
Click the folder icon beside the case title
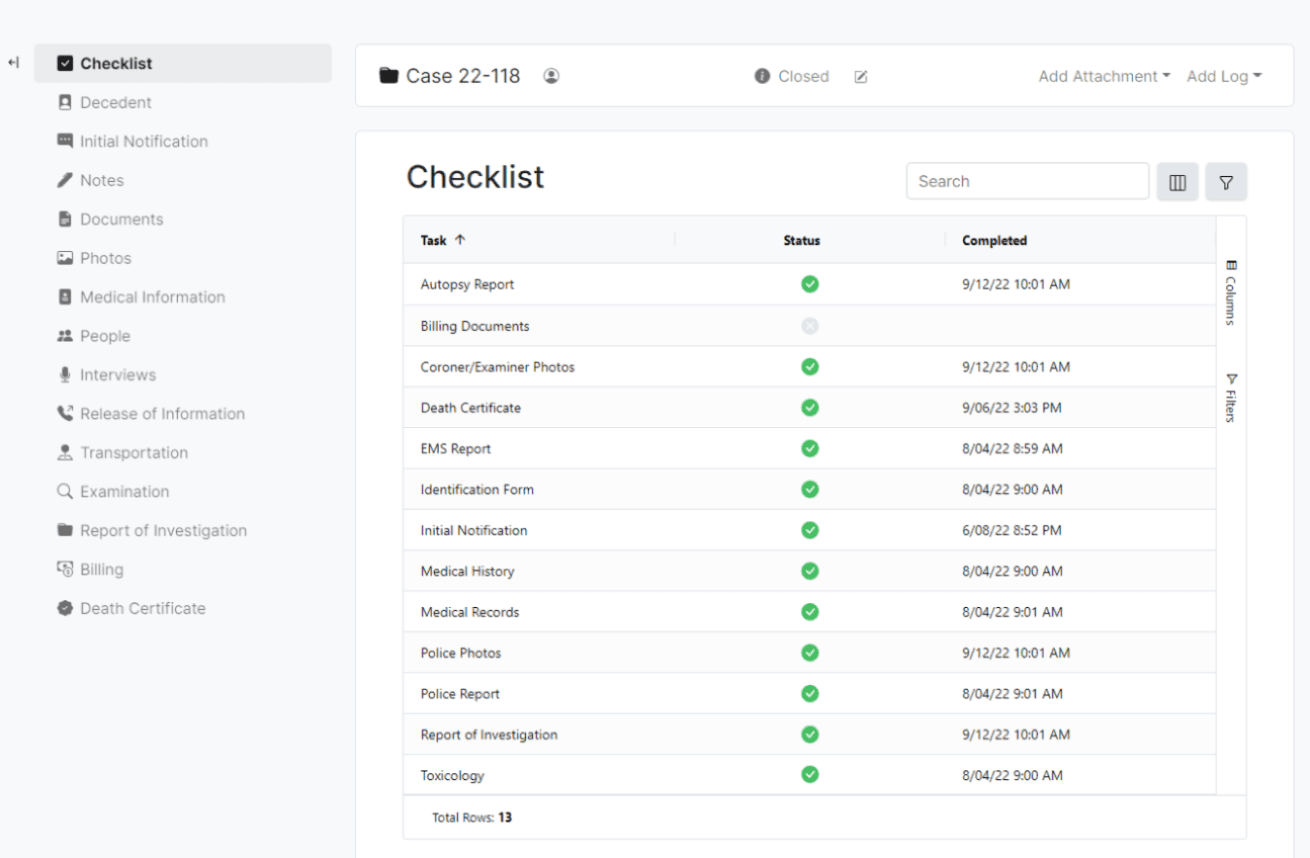(389, 76)
